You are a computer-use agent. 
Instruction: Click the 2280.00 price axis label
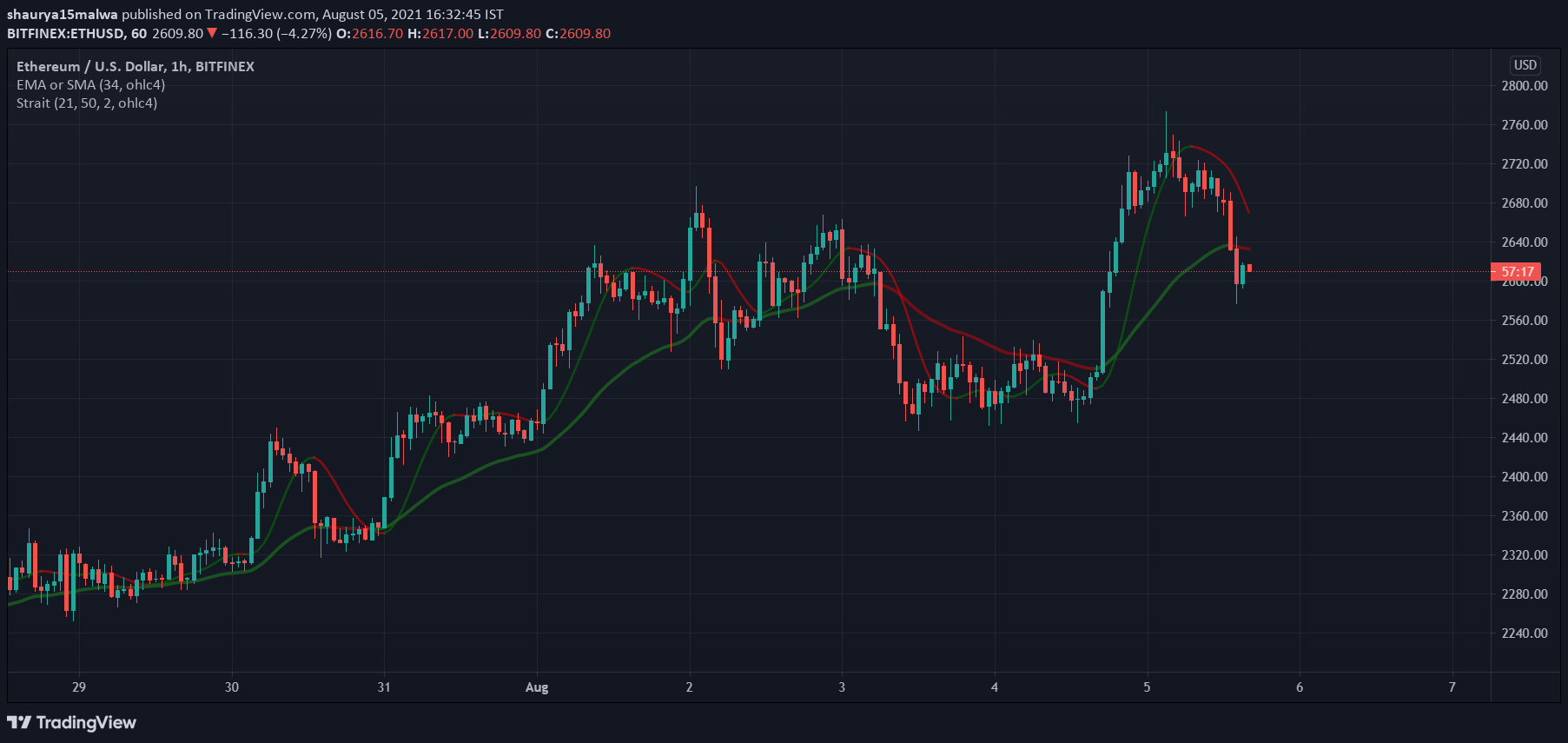pyautogui.click(x=1525, y=594)
